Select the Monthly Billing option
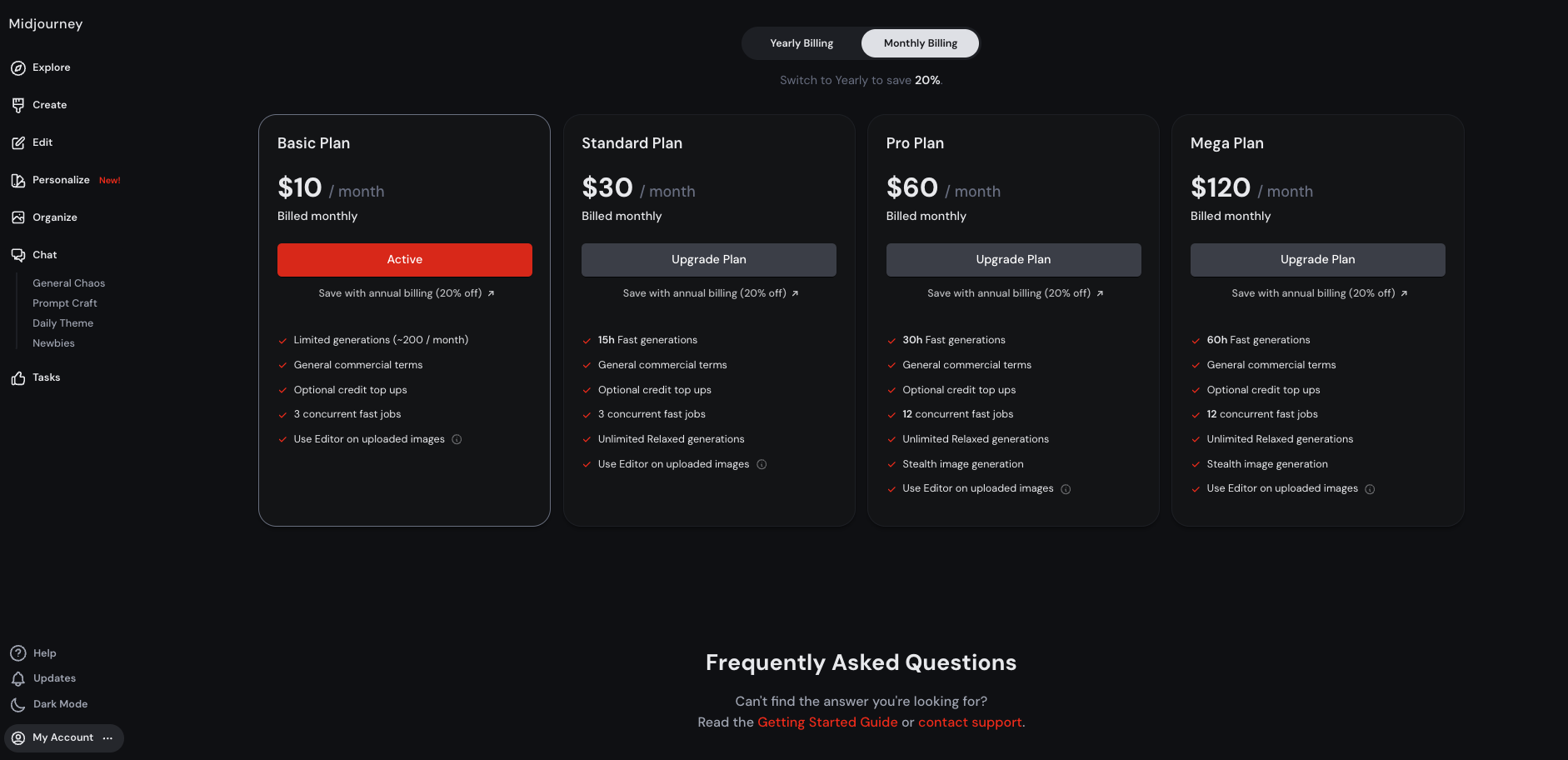 point(920,43)
